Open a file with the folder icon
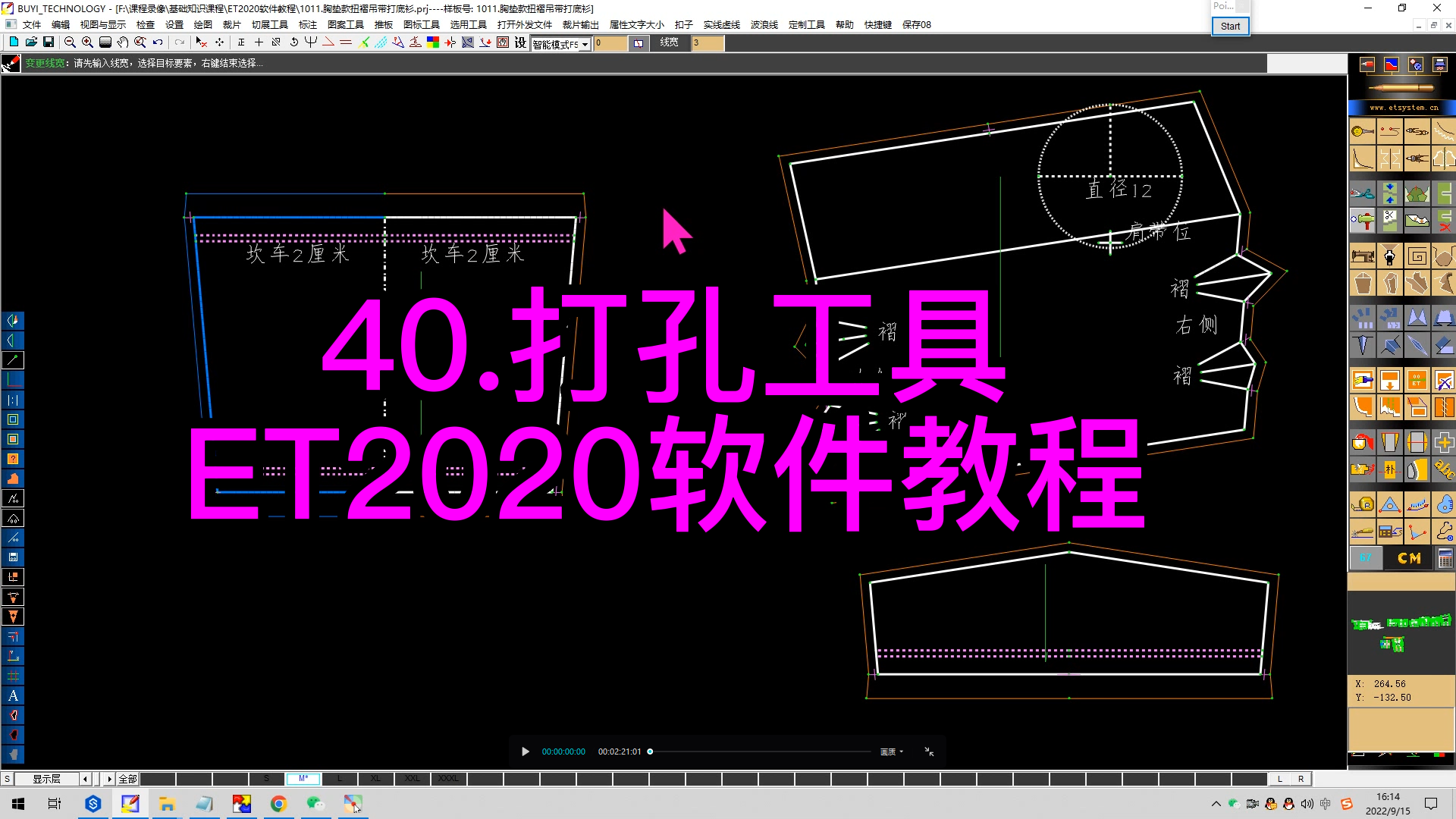 pos(31,42)
